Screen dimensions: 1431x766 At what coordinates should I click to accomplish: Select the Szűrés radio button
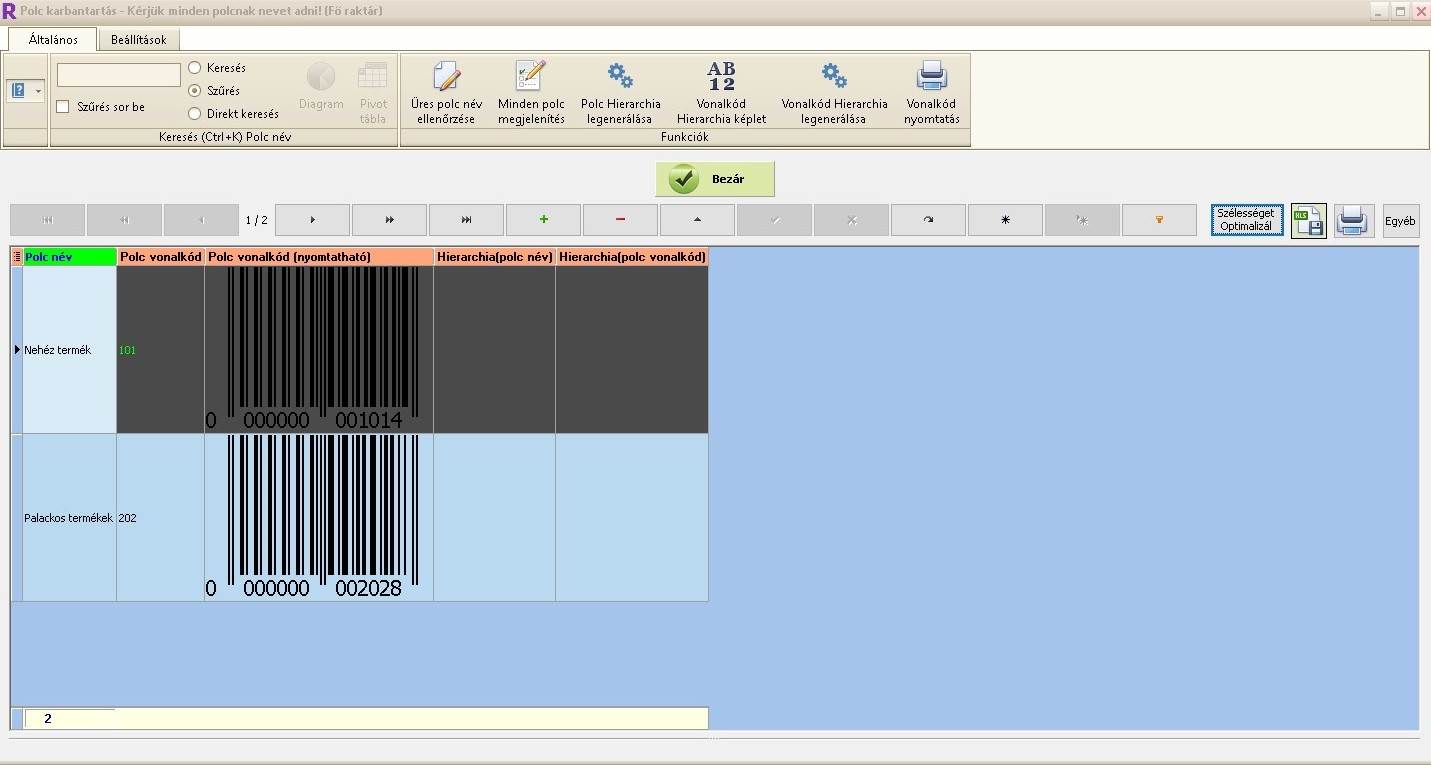pos(195,91)
